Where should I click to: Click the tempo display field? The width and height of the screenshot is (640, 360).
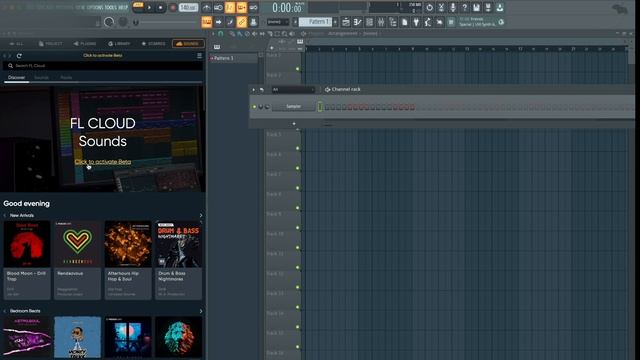(x=188, y=7)
